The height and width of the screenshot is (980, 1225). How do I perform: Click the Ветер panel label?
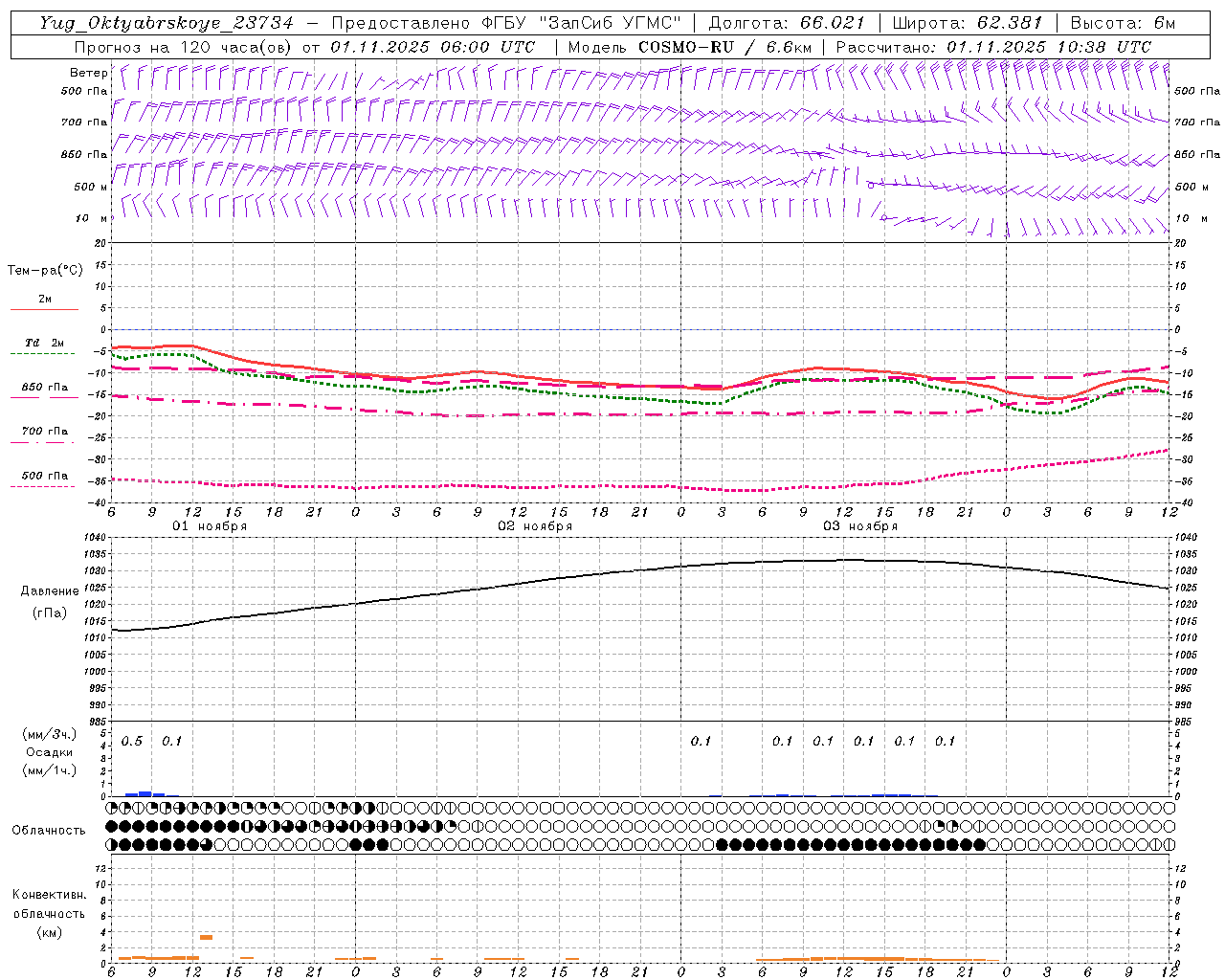(88, 73)
